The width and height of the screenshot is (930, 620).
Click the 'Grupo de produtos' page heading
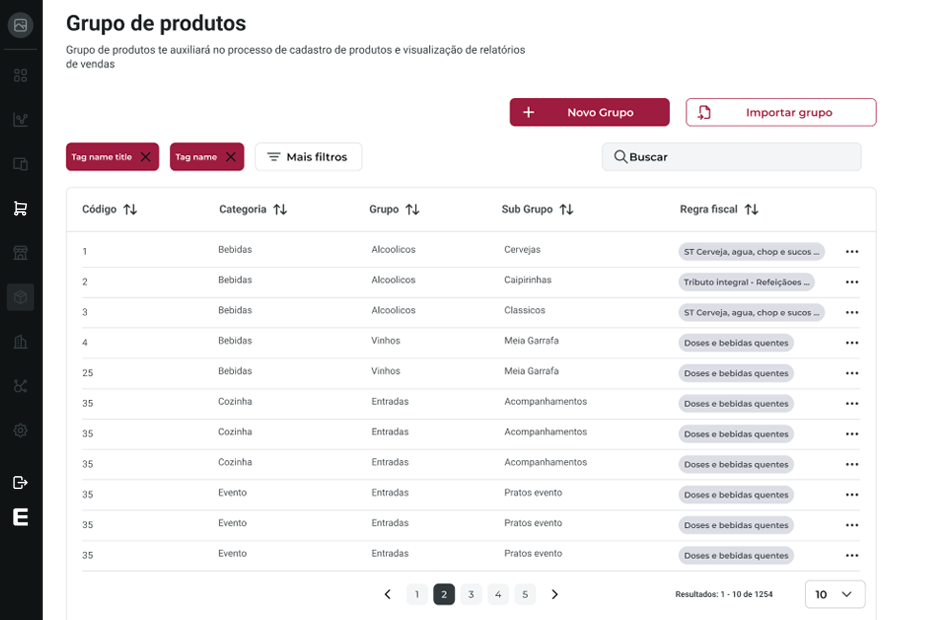[156, 23]
